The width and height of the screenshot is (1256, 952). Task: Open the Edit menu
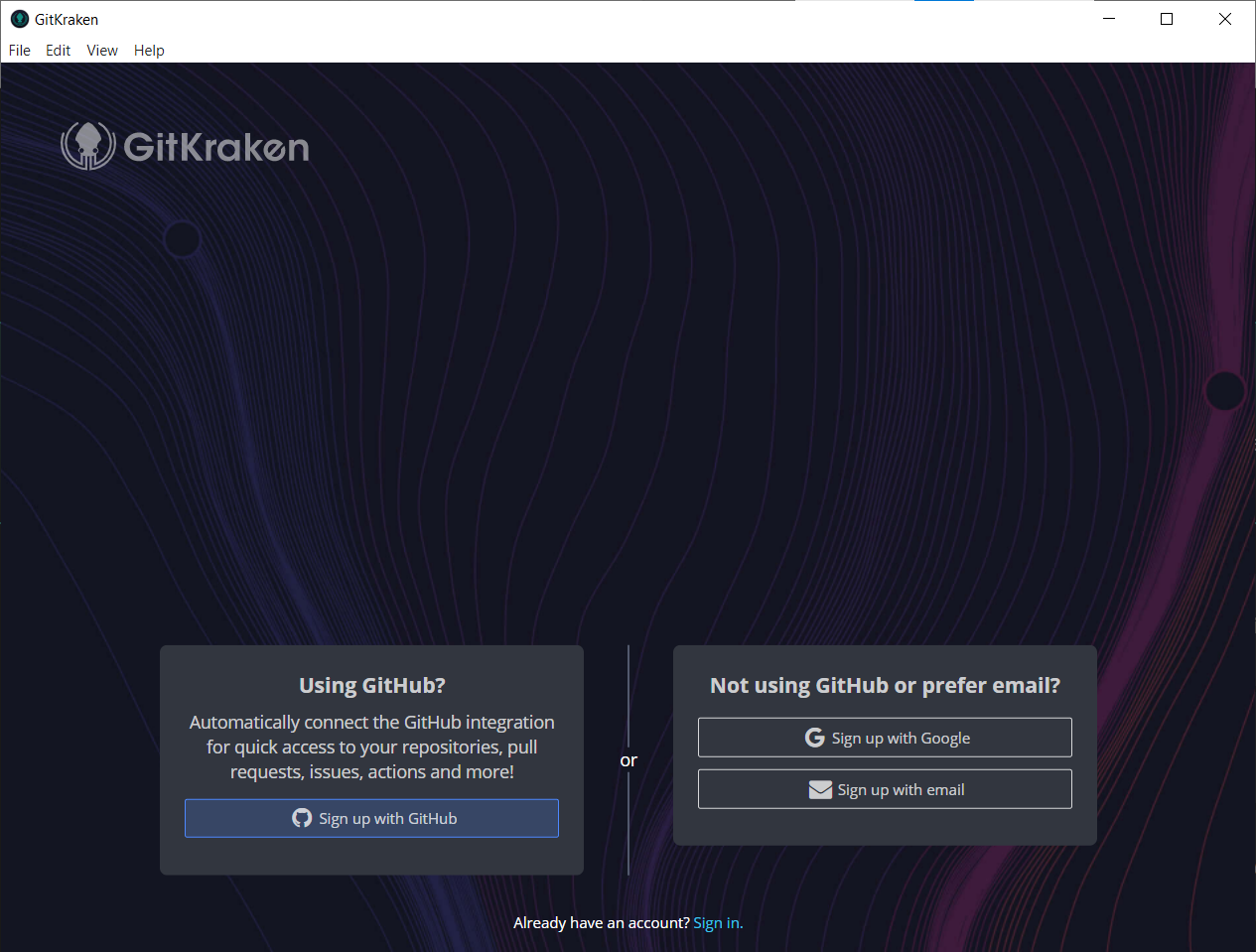pyautogui.click(x=58, y=51)
